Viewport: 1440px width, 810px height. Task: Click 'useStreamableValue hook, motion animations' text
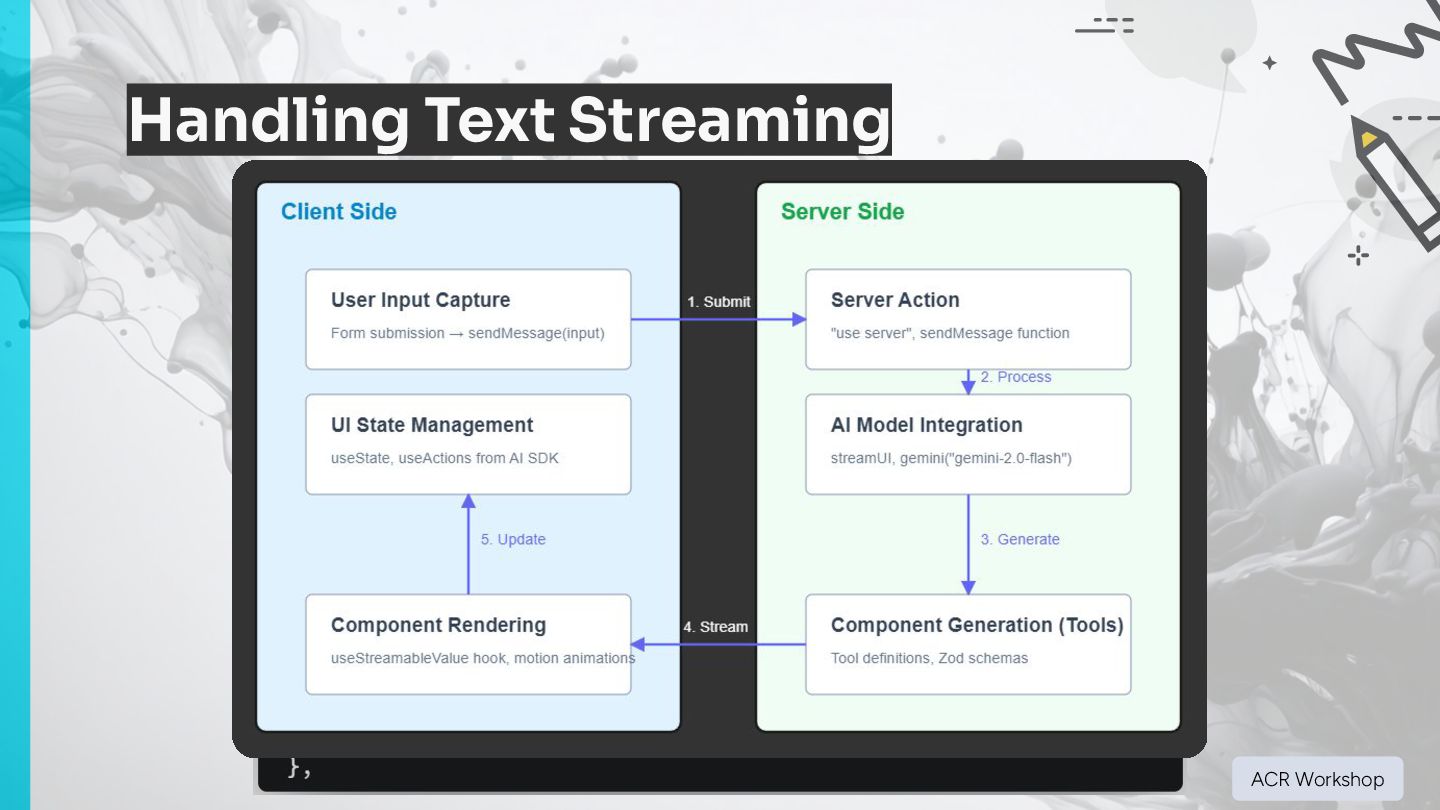pos(483,658)
